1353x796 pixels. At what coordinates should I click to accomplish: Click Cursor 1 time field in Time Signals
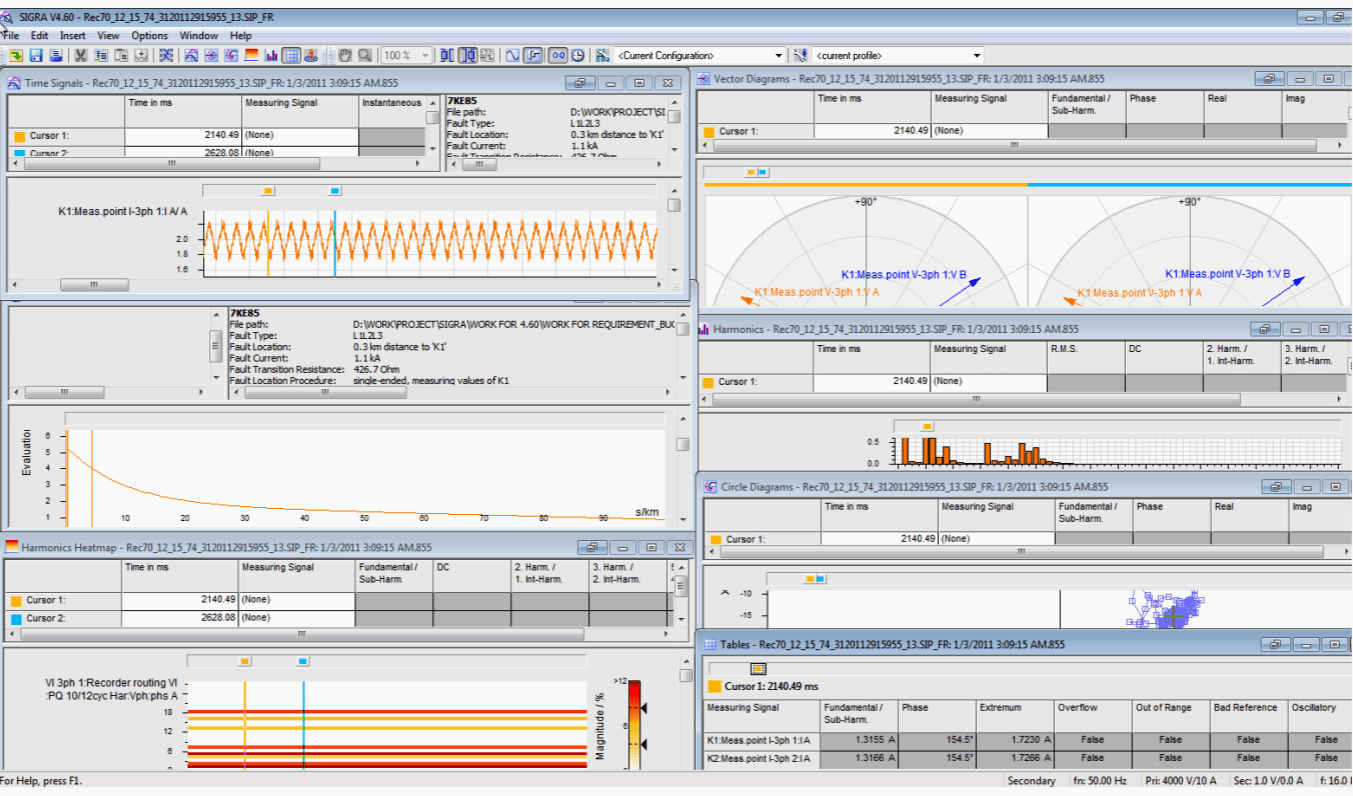point(183,135)
